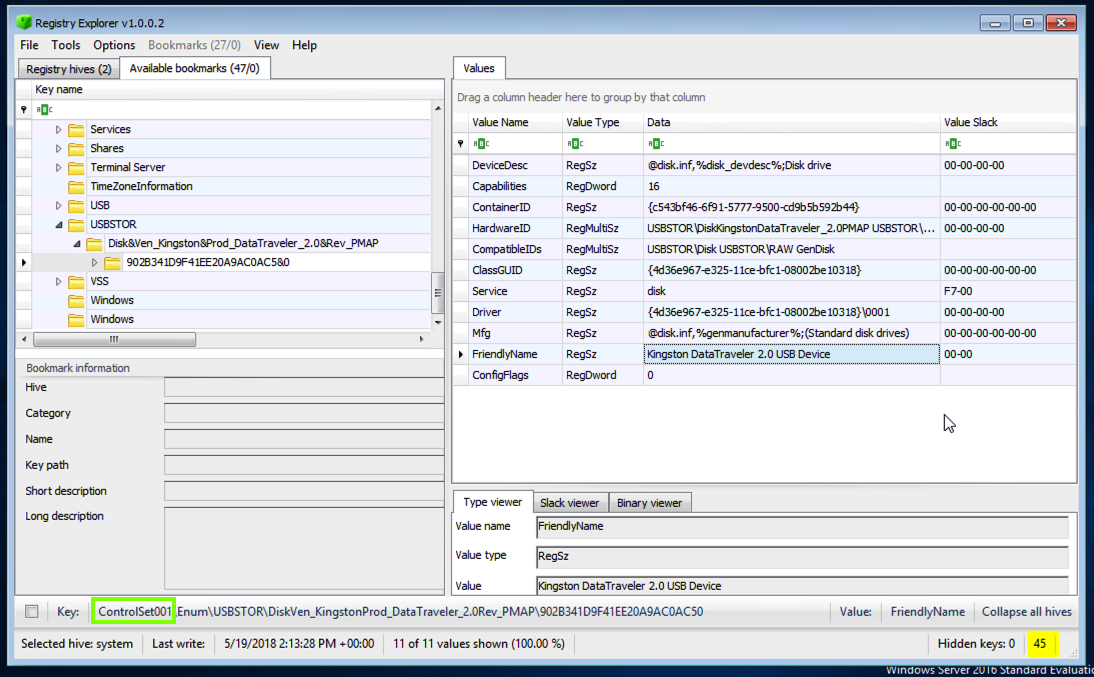This screenshot has width=1094, height=677.
Task: Open the Options menu
Action: pyautogui.click(x=114, y=45)
